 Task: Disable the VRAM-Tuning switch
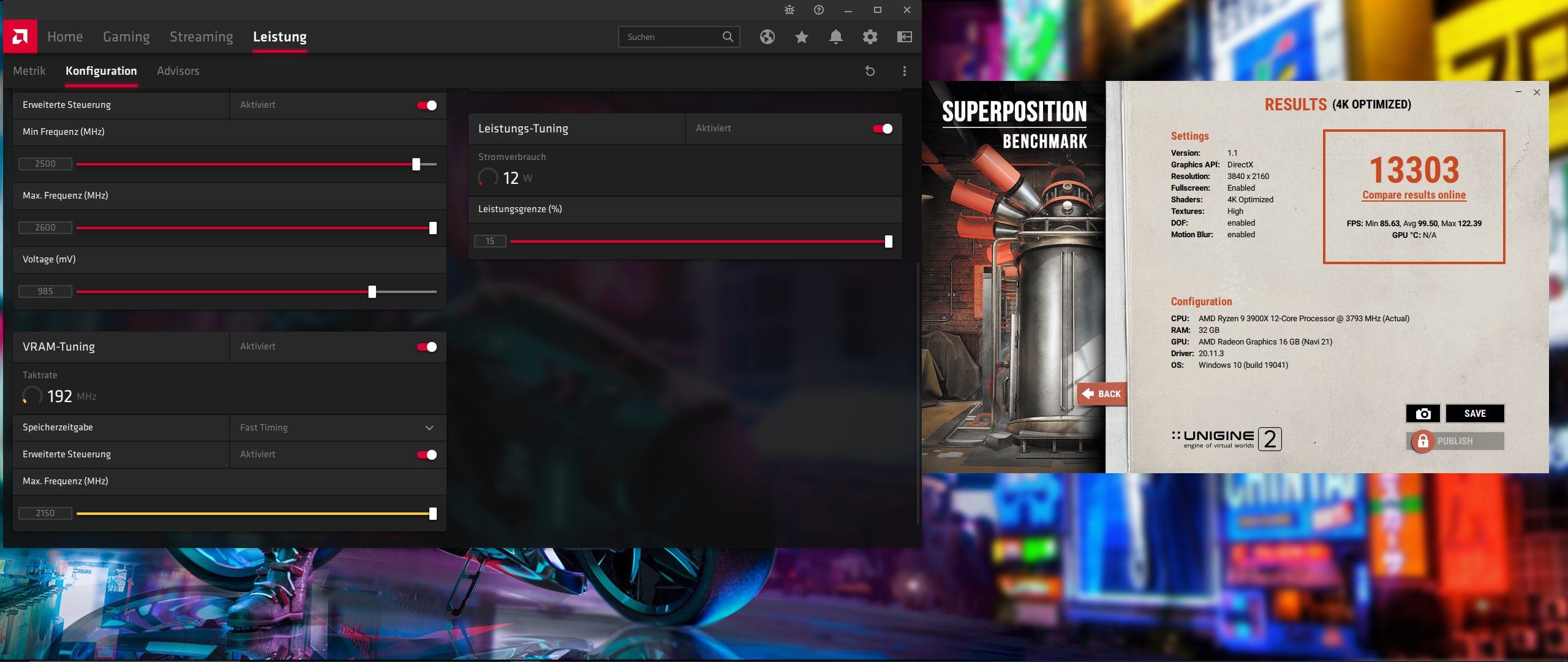coord(427,347)
